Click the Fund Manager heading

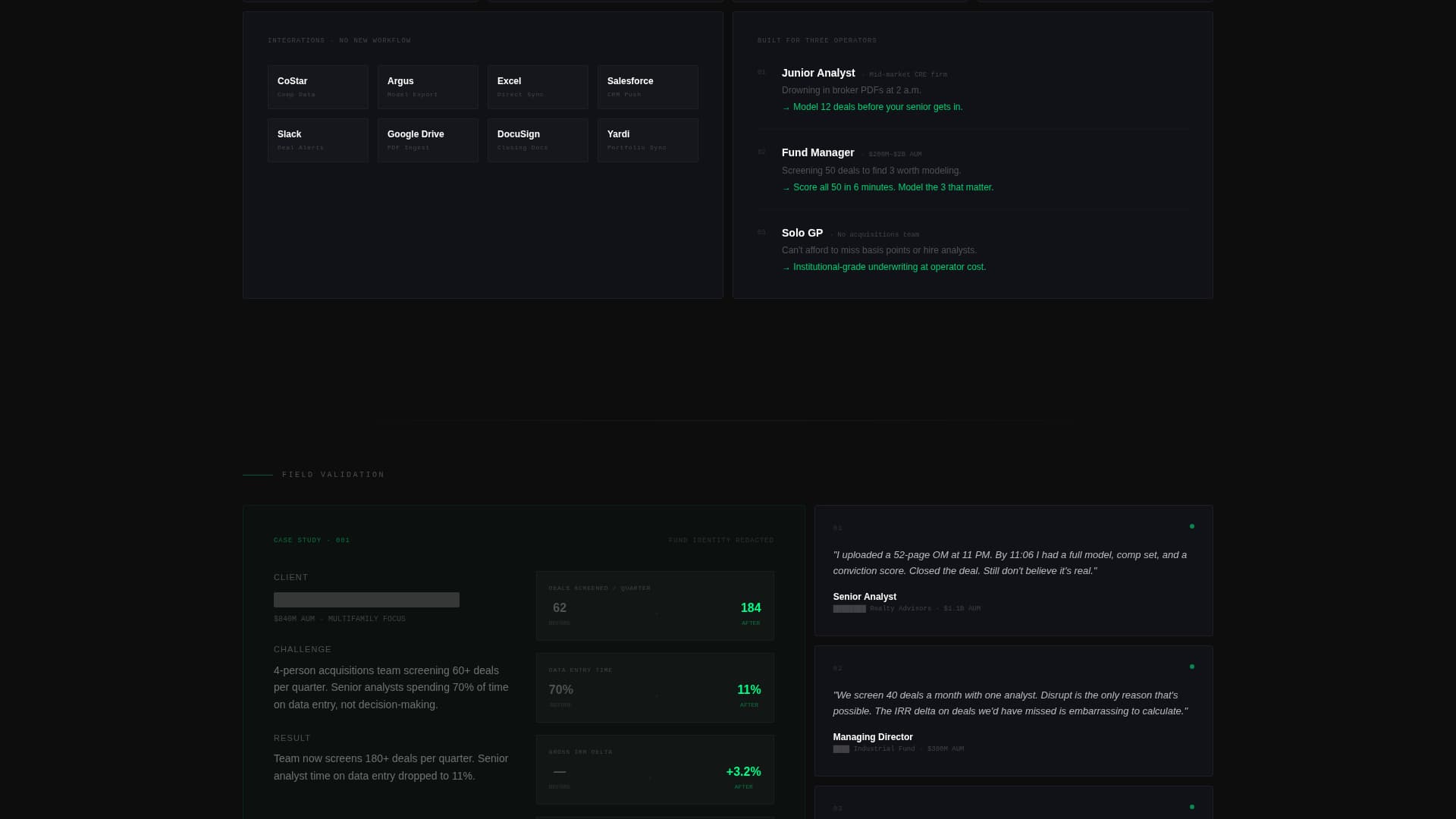coord(817,152)
